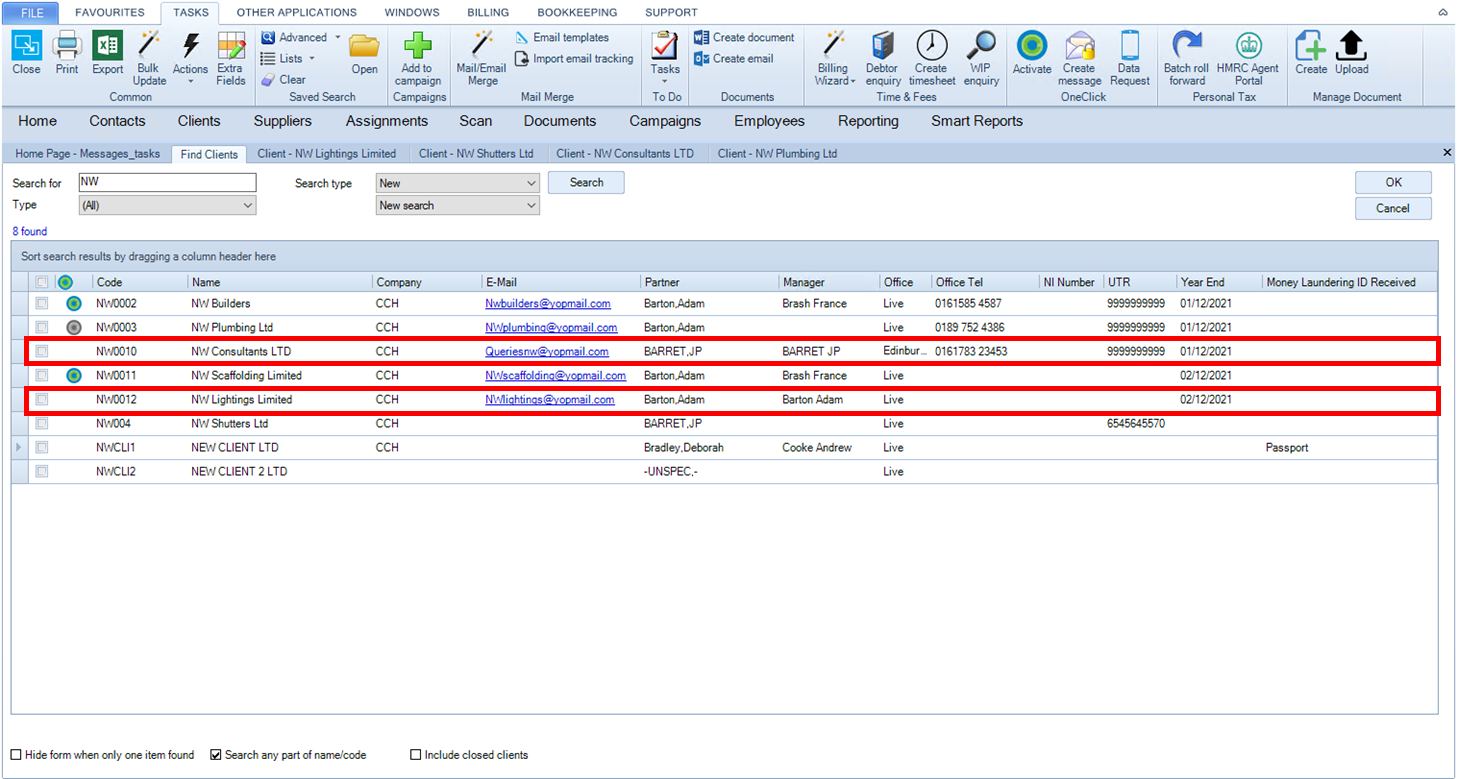
Task: Click the Export to Excel icon
Action: point(108,46)
